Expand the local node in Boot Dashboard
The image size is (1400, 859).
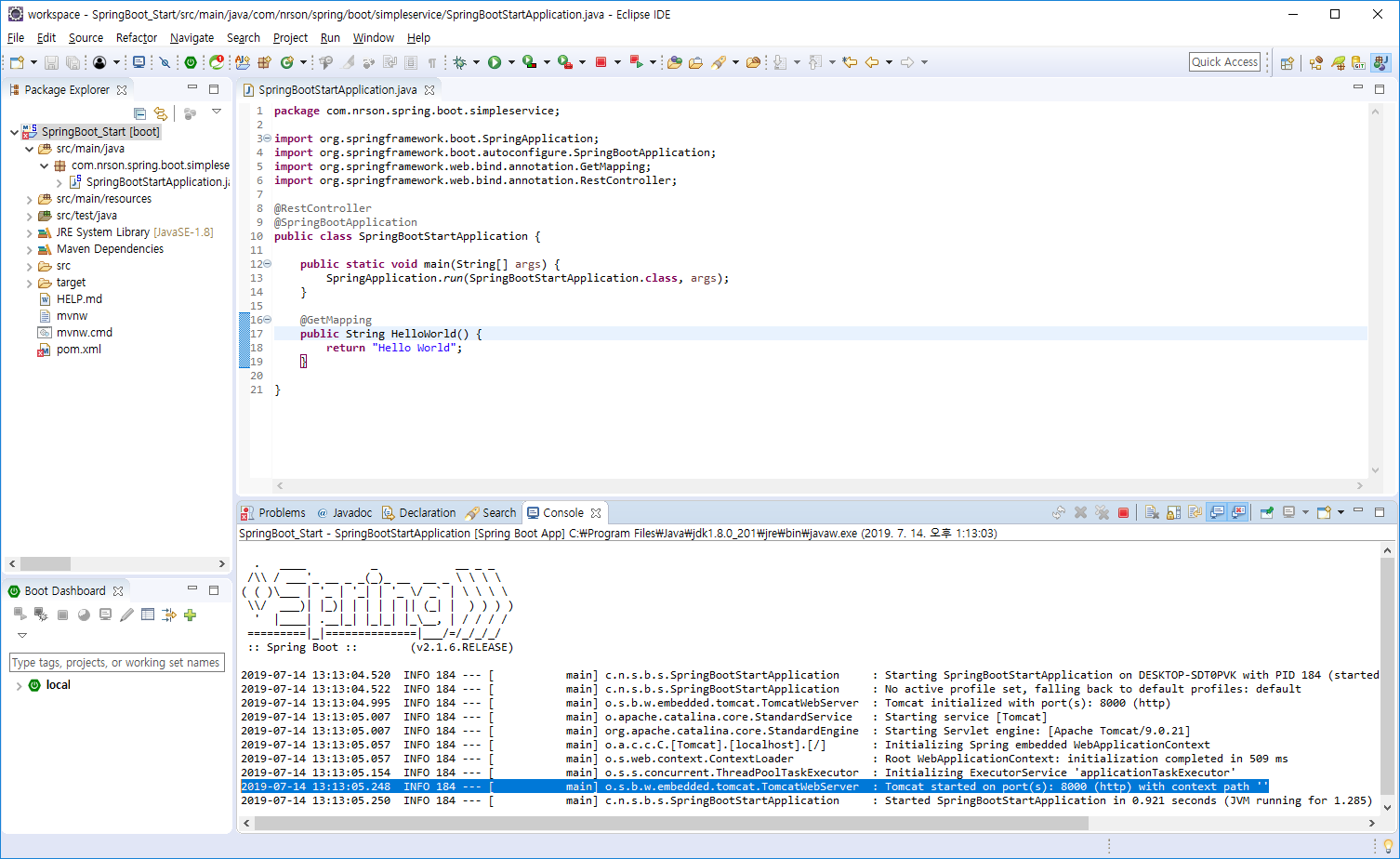19,685
